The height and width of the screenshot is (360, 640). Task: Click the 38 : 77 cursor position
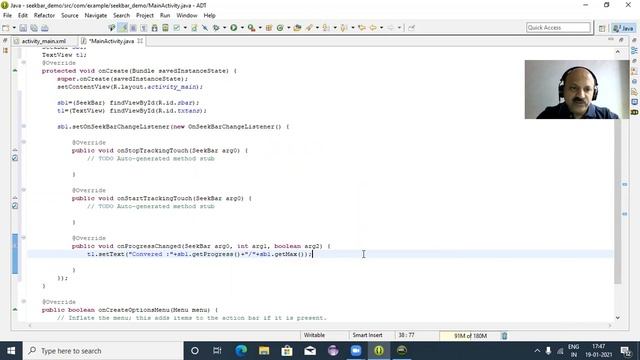click(406, 335)
